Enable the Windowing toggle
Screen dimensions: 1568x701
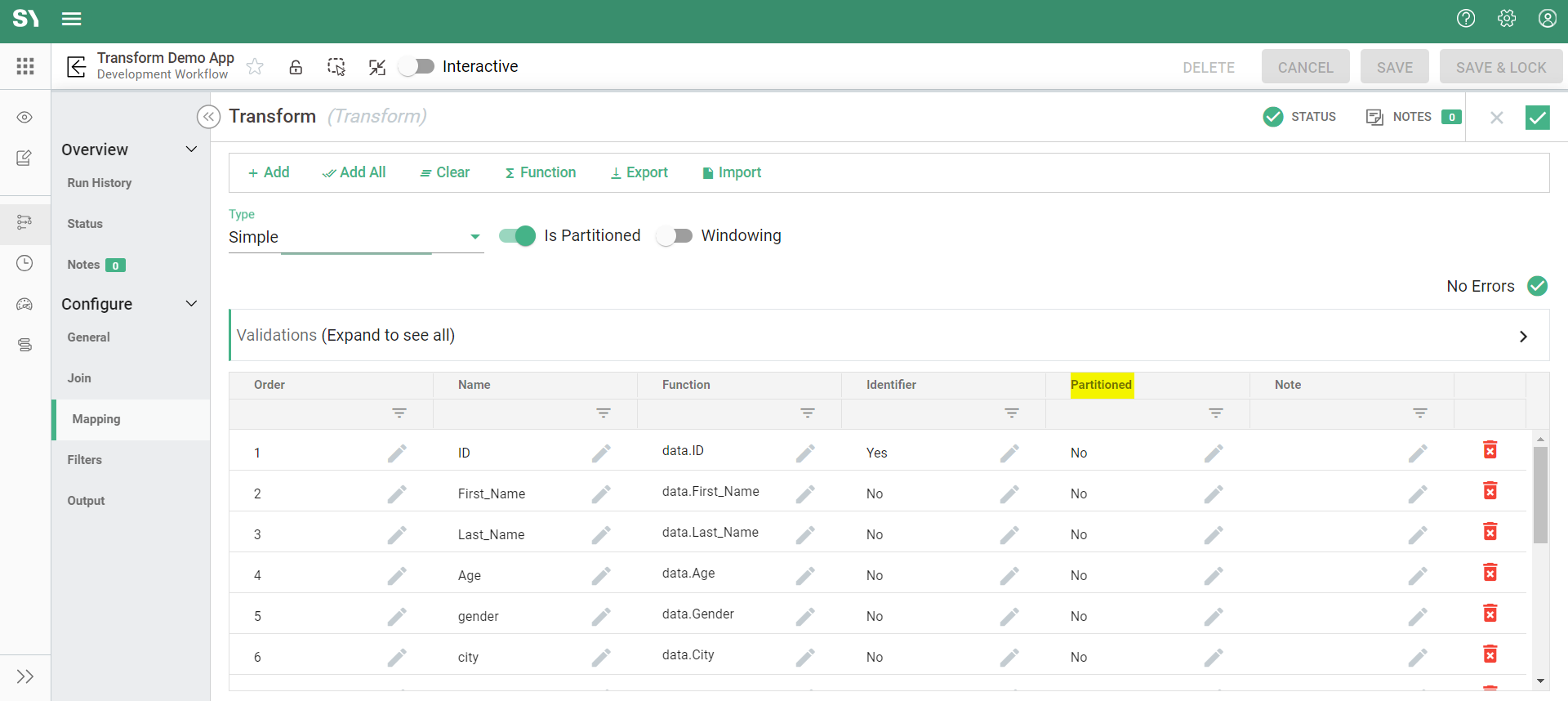[x=675, y=236]
